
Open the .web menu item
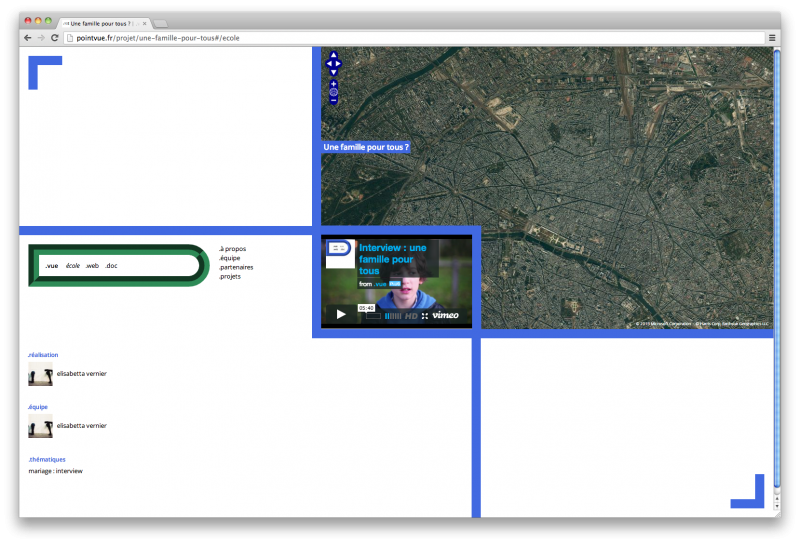(x=91, y=266)
